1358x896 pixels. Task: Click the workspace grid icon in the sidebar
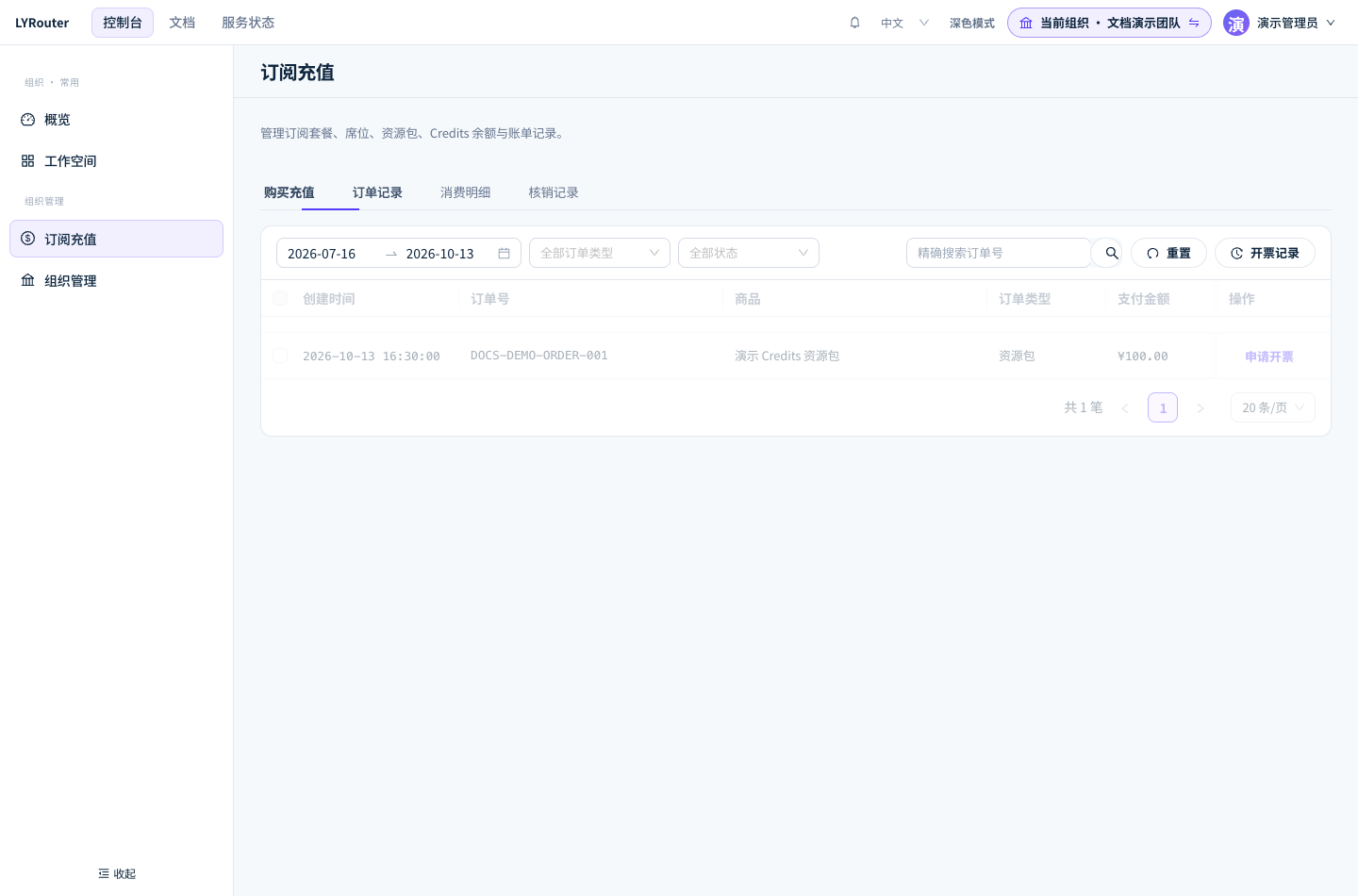point(27,161)
